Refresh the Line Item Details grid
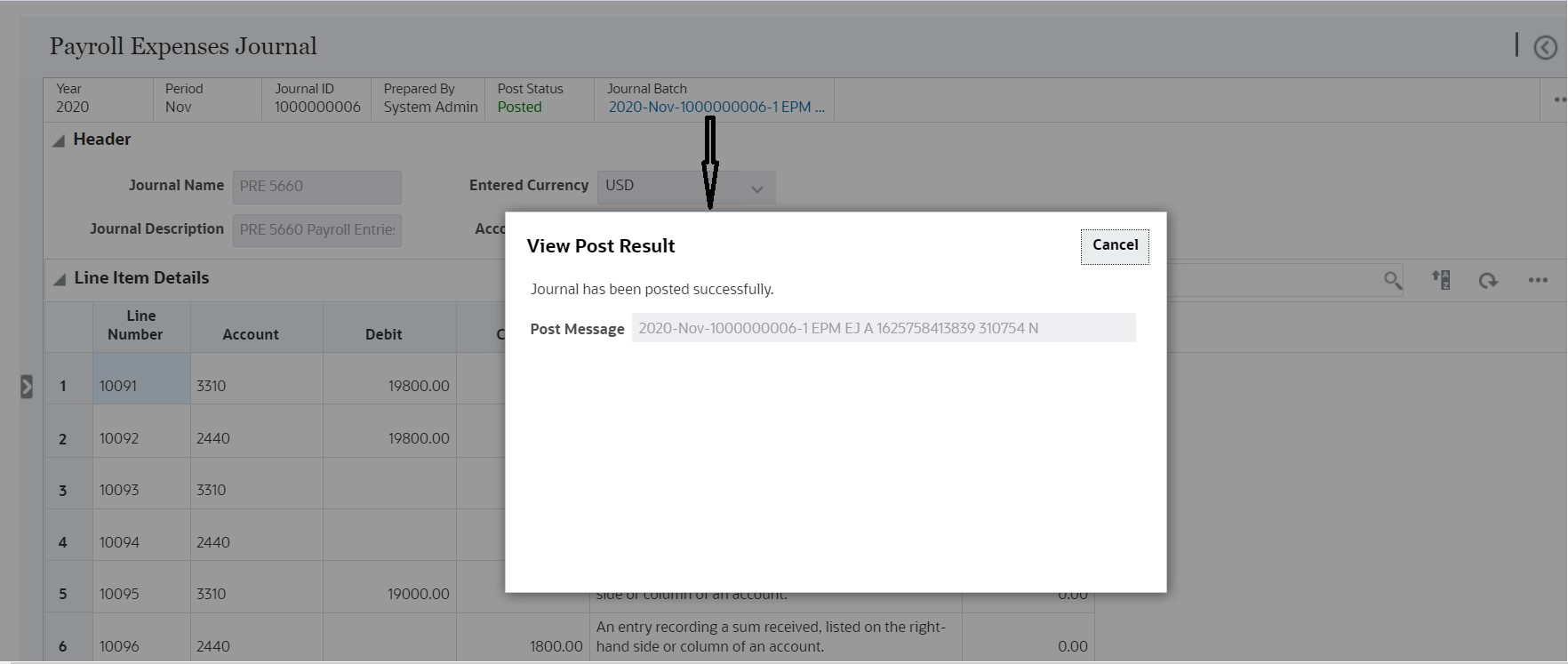 tap(1488, 281)
